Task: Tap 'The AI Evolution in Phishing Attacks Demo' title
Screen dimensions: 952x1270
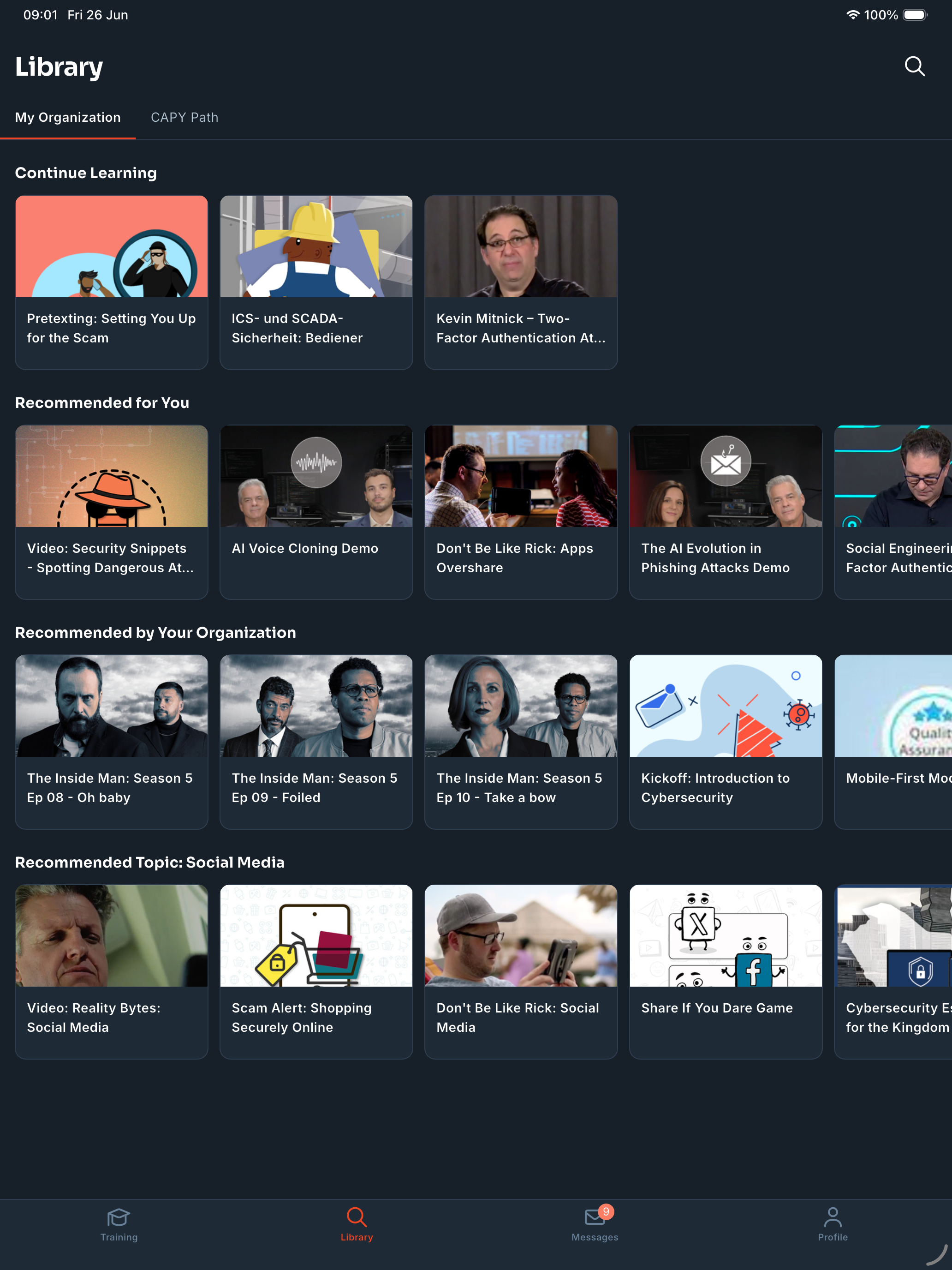Action: click(x=715, y=558)
